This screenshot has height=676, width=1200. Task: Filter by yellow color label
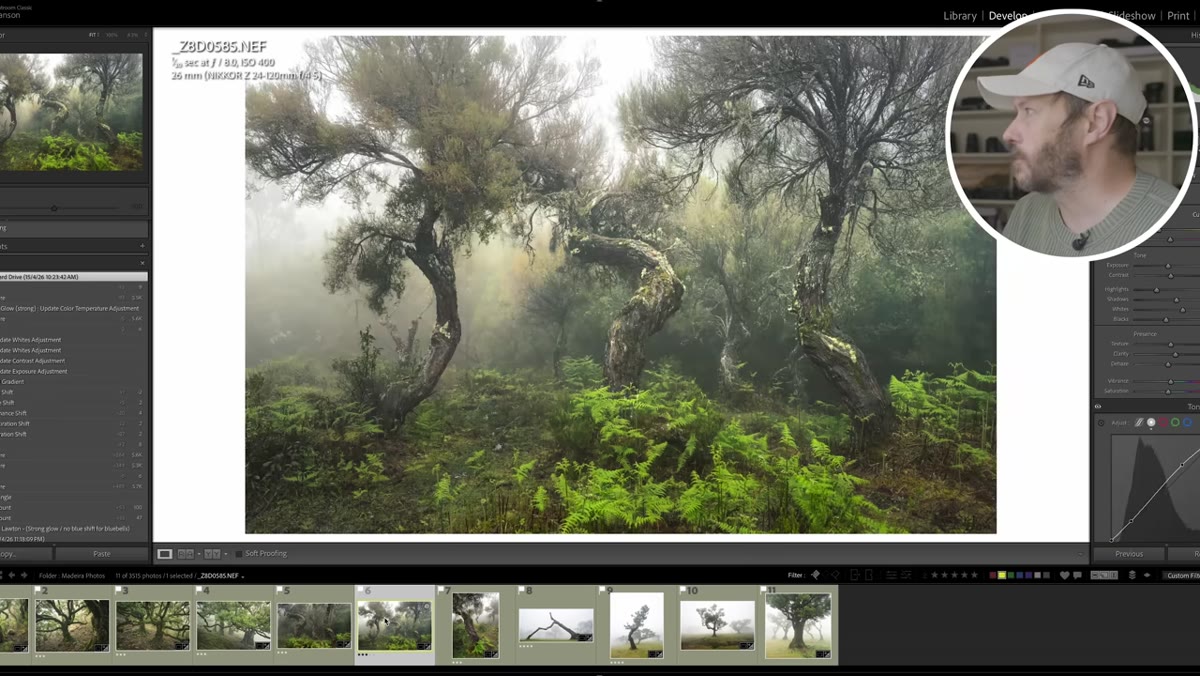click(1002, 575)
